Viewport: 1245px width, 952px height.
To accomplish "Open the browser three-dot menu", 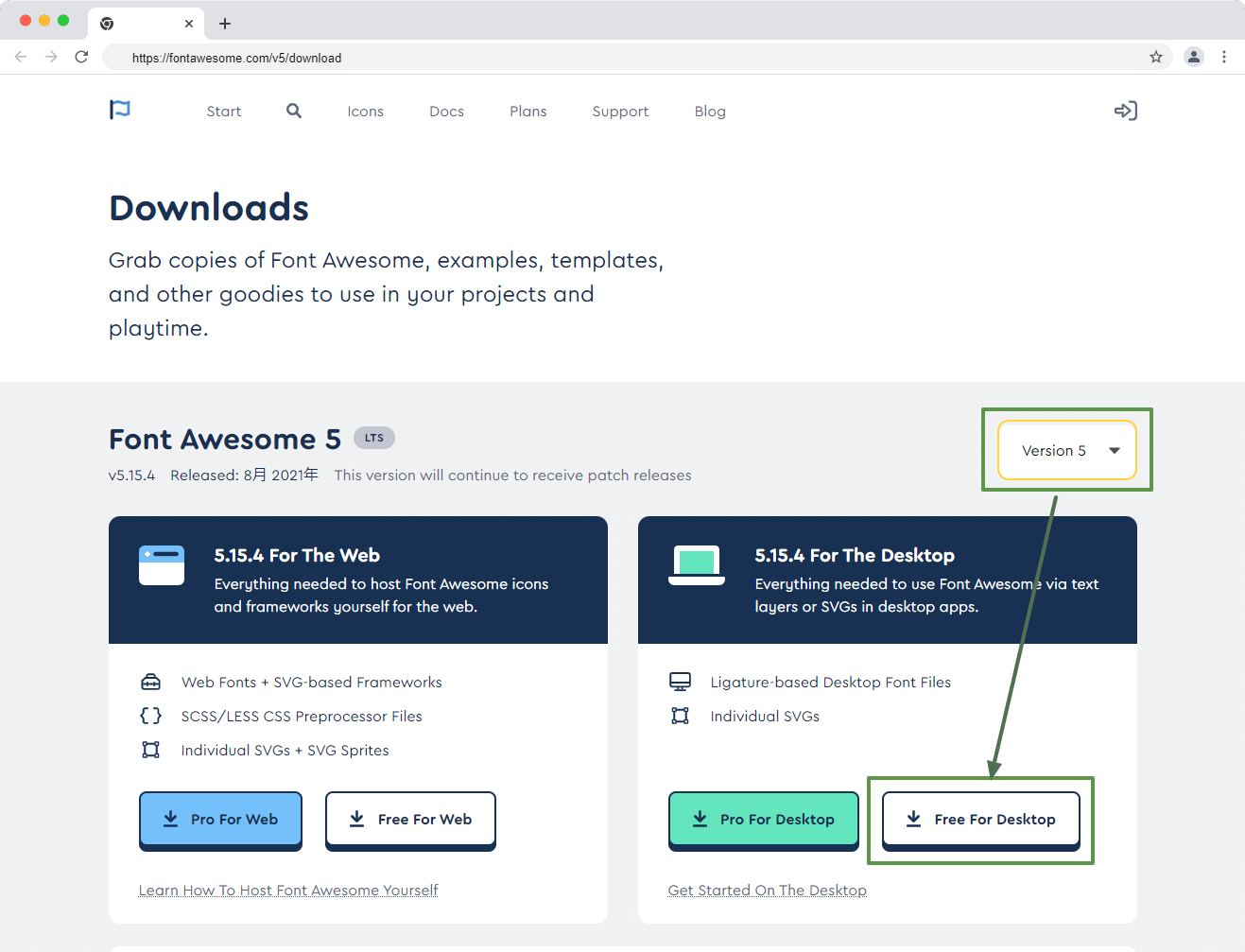I will point(1224,57).
